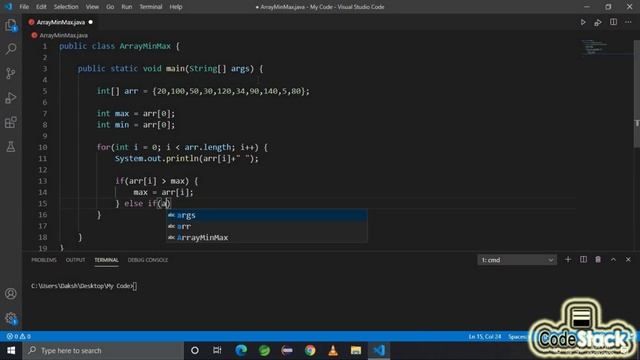Click the Windows search box
Screen dimensions: 640x360
(103, 351)
